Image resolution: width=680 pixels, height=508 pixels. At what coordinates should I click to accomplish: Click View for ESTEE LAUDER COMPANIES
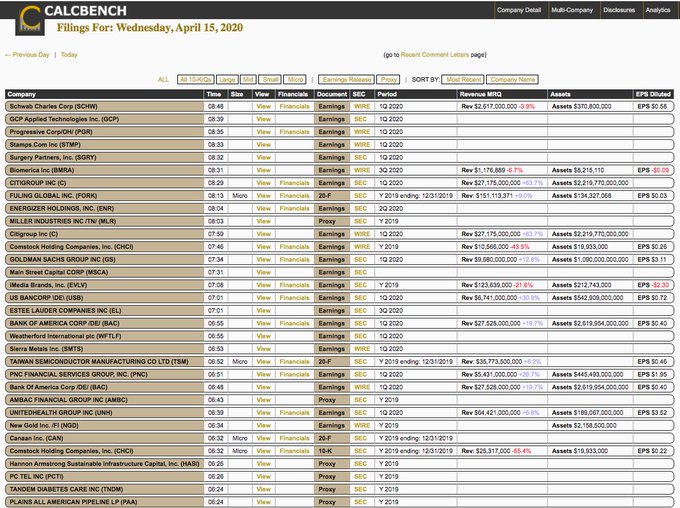click(x=263, y=311)
